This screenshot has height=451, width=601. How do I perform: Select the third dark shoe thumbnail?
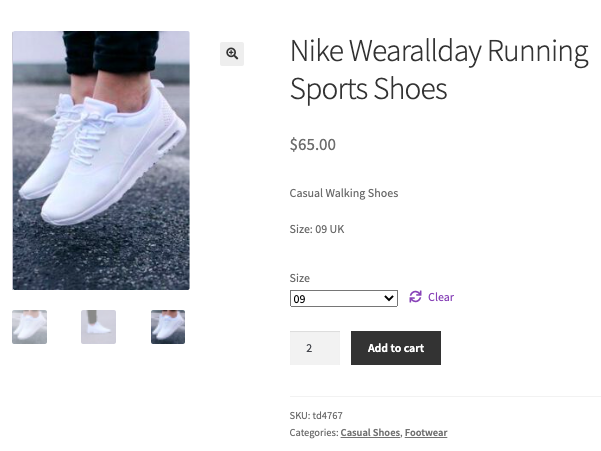coord(168,327)
